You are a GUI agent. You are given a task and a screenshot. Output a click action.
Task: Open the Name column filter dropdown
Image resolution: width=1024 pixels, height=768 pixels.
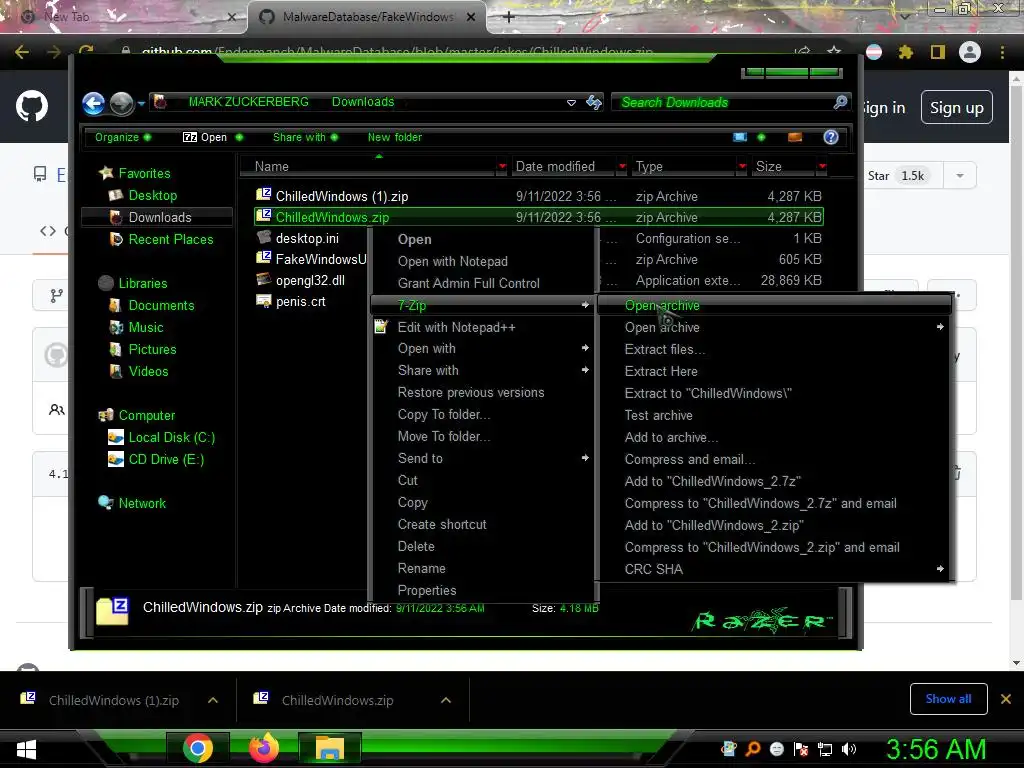[x=502, y=167]
